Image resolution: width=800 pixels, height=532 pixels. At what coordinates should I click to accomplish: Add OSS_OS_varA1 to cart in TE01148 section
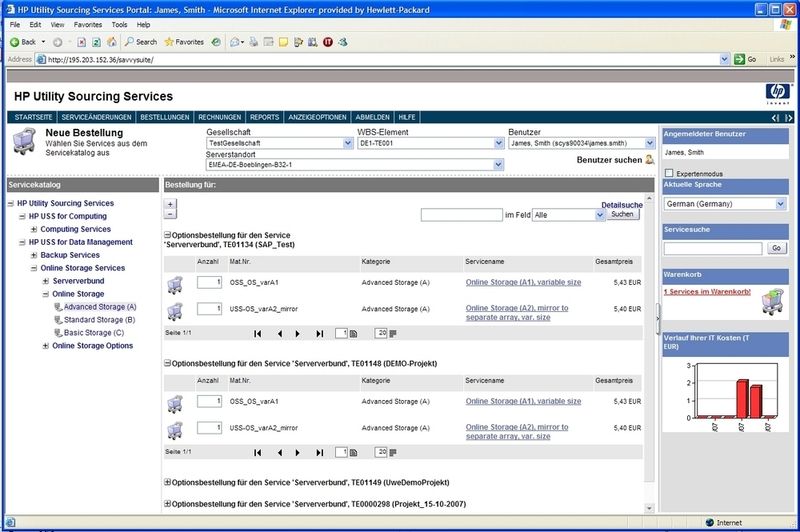pyautogui.click(x=175, y=403)
